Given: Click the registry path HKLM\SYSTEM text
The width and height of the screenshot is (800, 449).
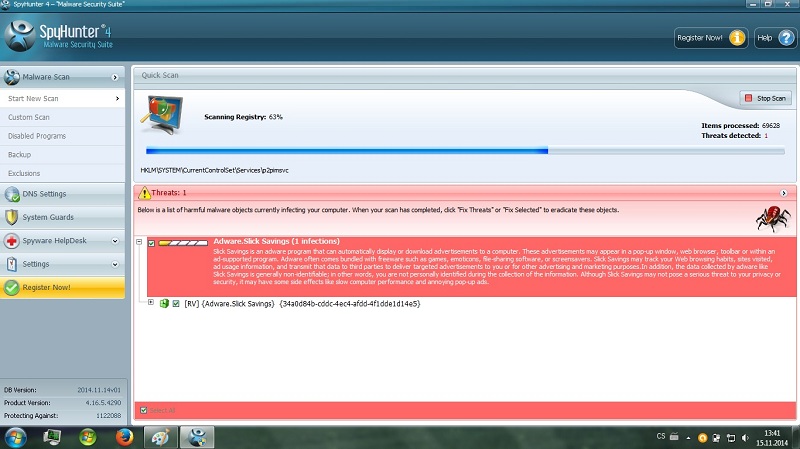Looking at the screenshot, I should pyautogui.click(x=214, y=170).
